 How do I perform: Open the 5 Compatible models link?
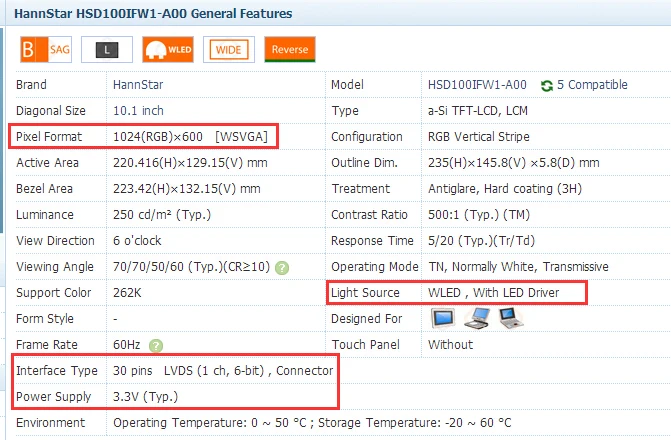click(x=592, y=85)
